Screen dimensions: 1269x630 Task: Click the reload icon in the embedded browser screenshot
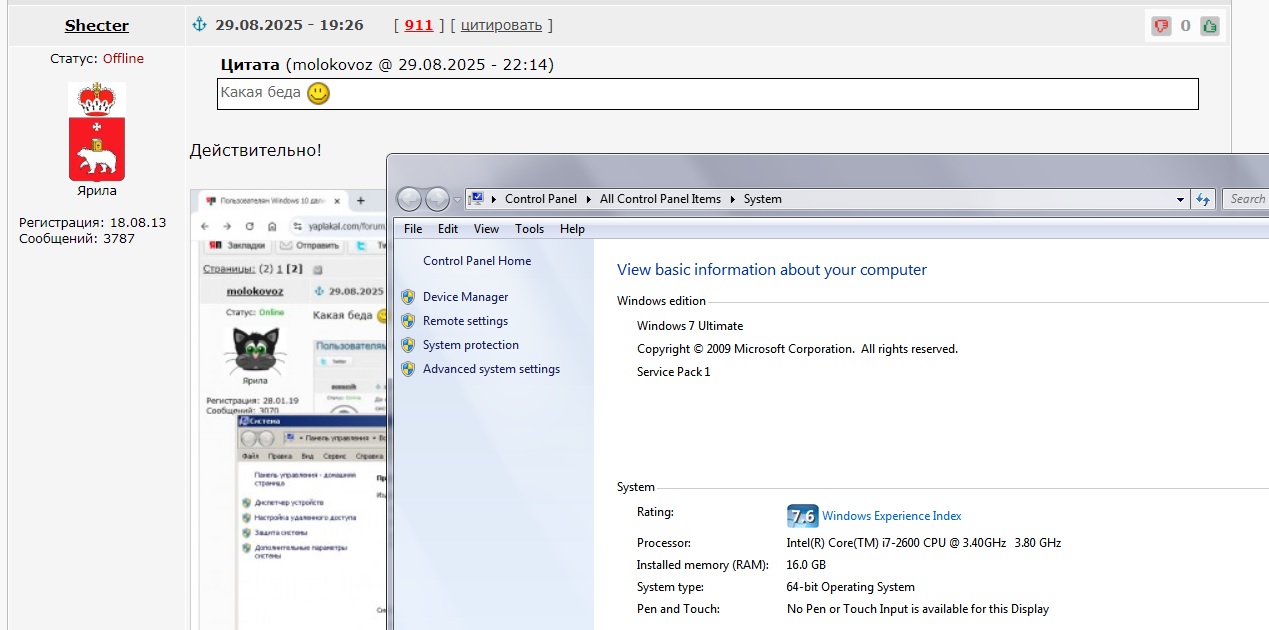(249, 226)
